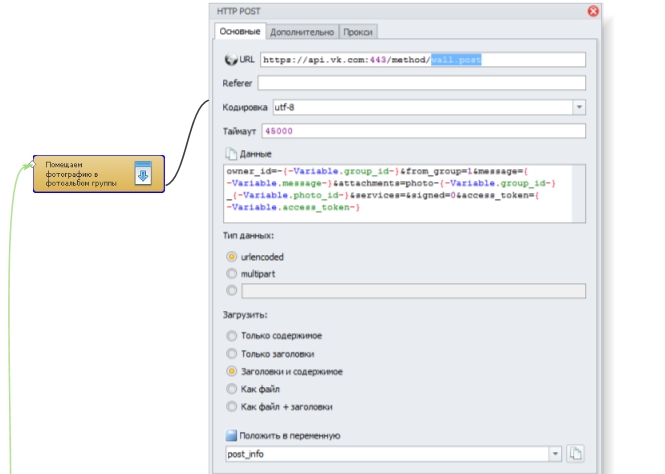Click the globe icon next to URL
The height and width of the screenshot is (474, 665).
[231, 60]
